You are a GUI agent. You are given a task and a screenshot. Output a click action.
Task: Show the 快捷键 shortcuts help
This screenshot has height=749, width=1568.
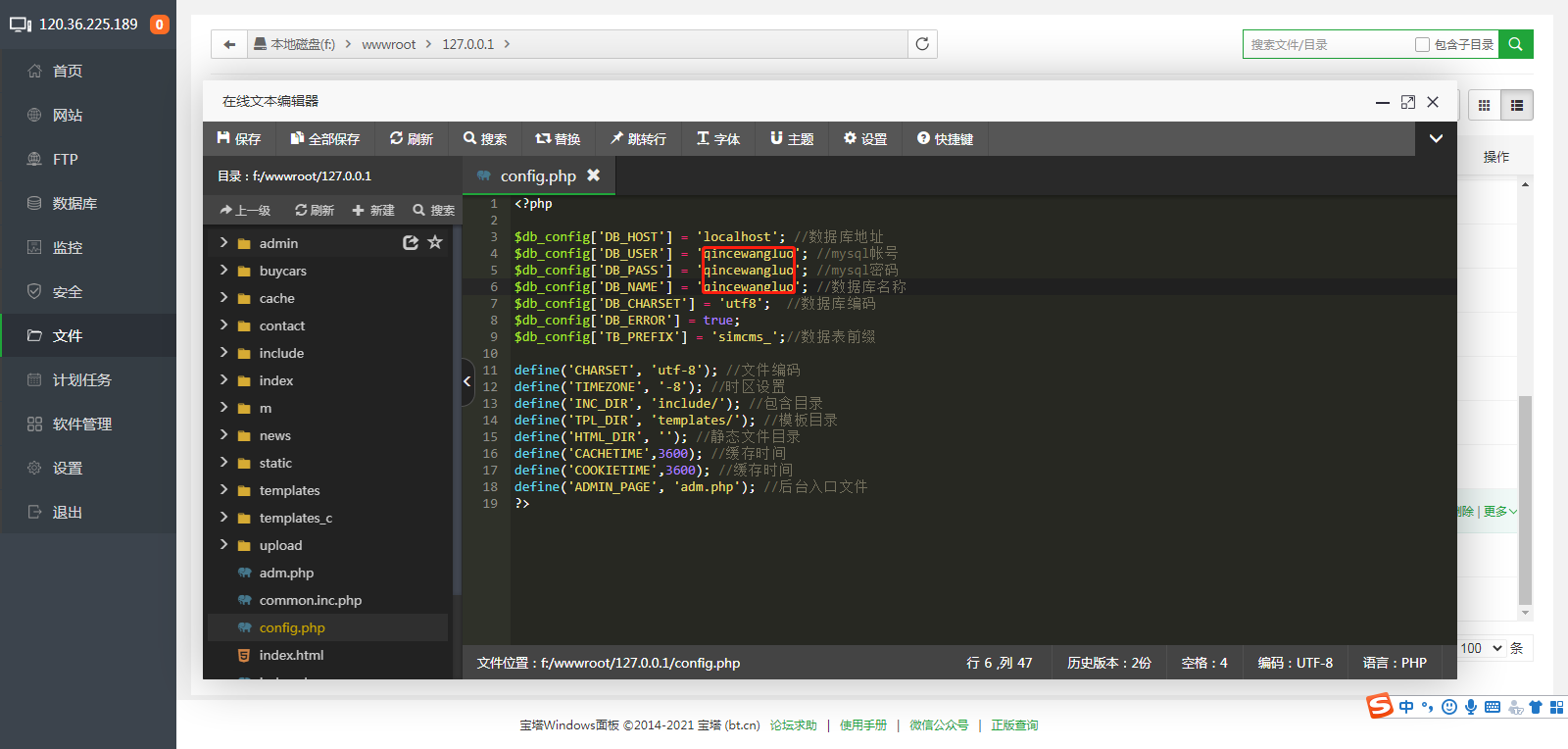945,139
